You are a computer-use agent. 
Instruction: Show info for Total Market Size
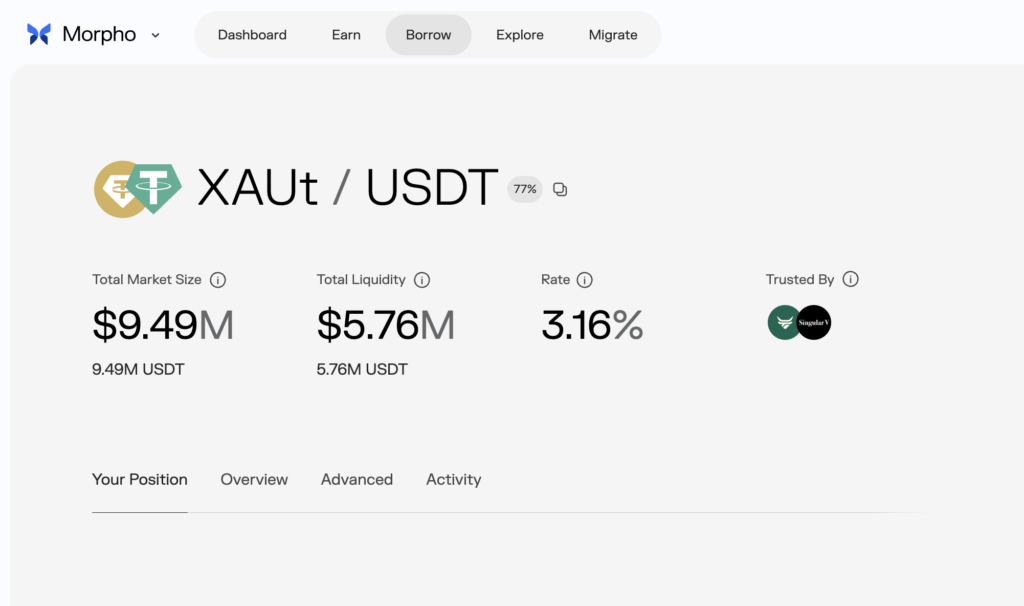pos(218,280)
